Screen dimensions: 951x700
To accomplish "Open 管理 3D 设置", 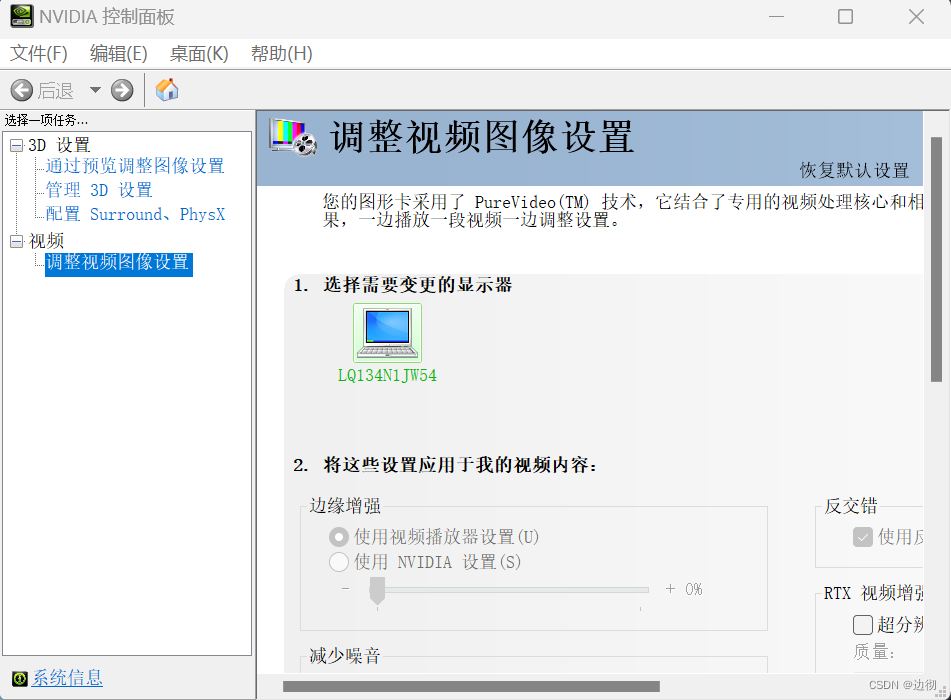I will 99,190.
